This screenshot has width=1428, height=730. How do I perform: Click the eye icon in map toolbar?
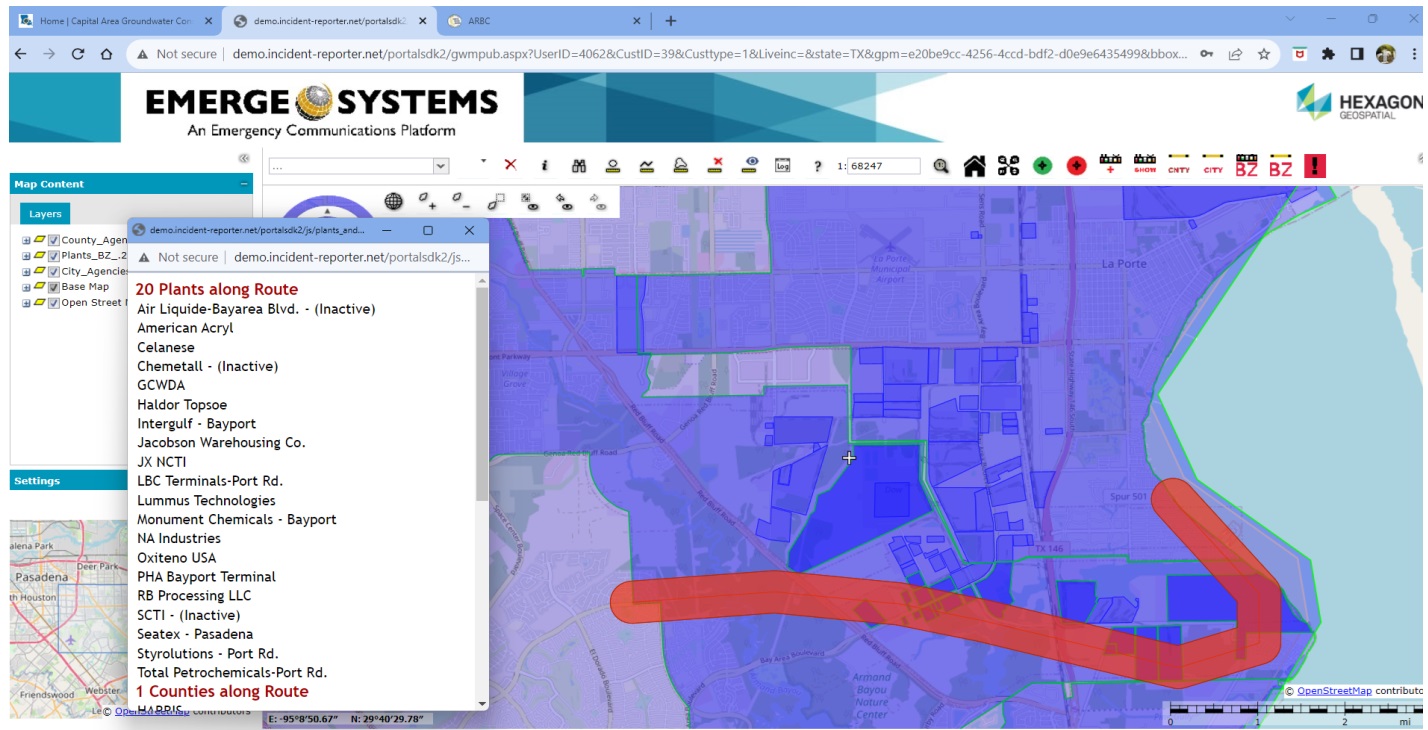pyautogui.click(x=751, y=166)
